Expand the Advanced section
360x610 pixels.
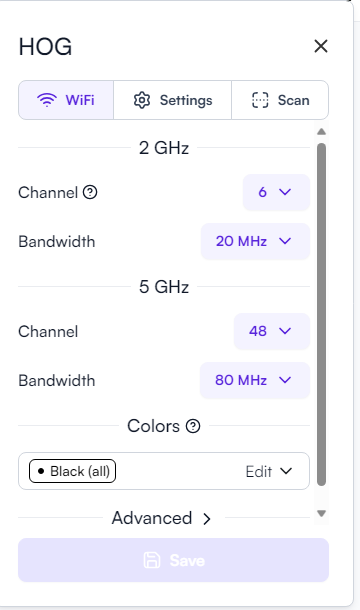(x=161, y=518)
